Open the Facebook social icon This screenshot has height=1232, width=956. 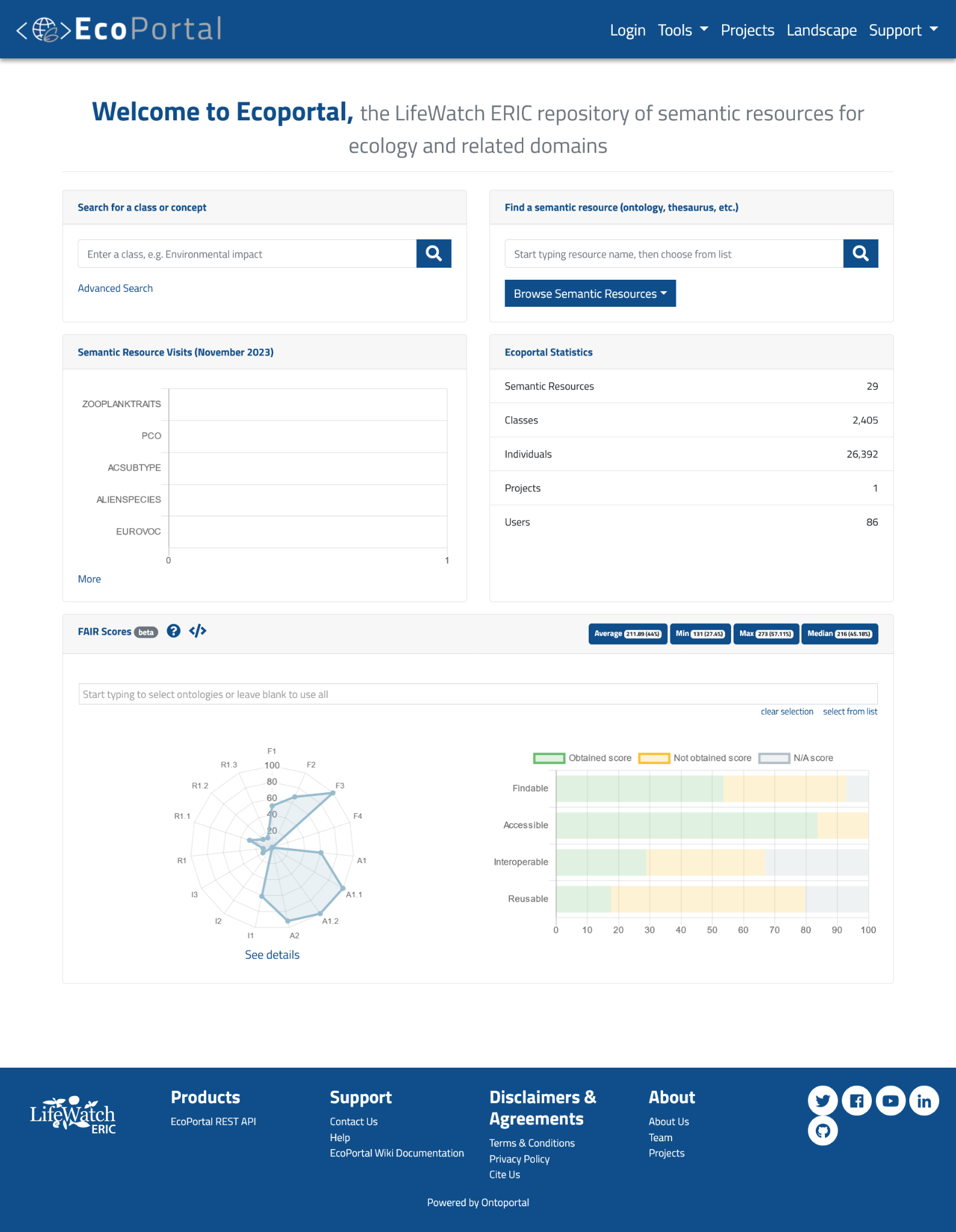click(x=857, y=1100)
